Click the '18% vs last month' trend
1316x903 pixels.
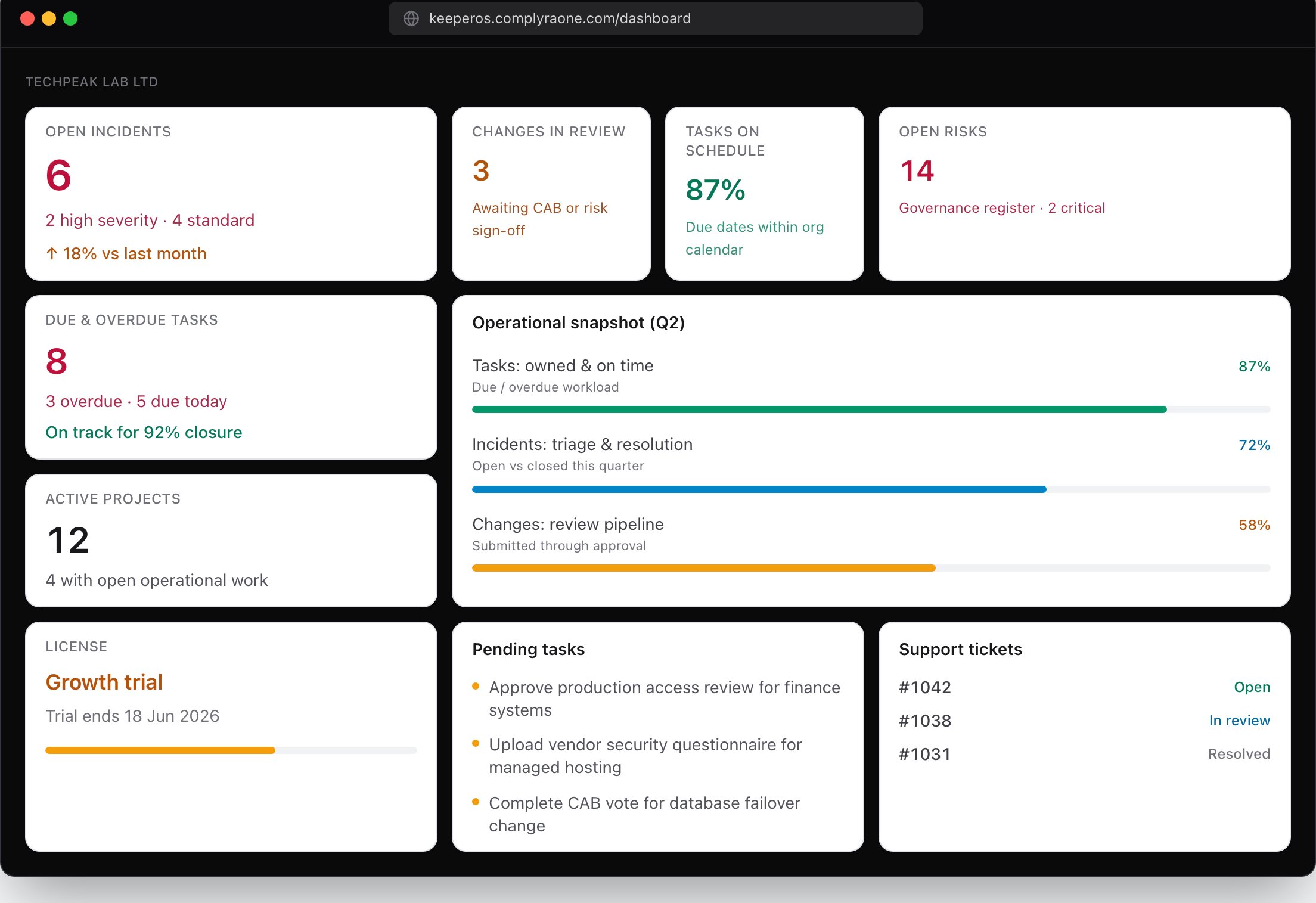[x=126, y=254]
